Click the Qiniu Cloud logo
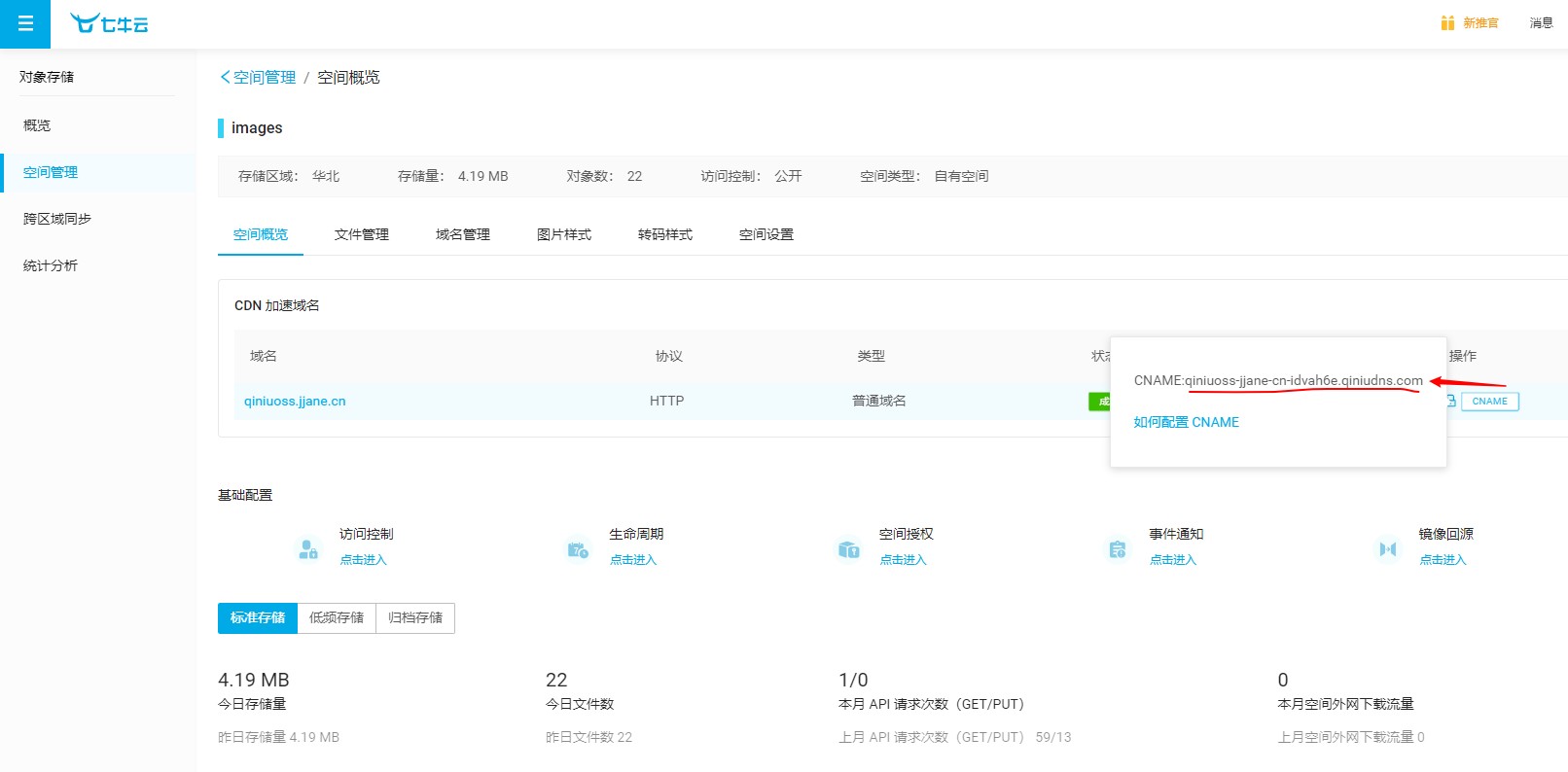 [109, 23]
